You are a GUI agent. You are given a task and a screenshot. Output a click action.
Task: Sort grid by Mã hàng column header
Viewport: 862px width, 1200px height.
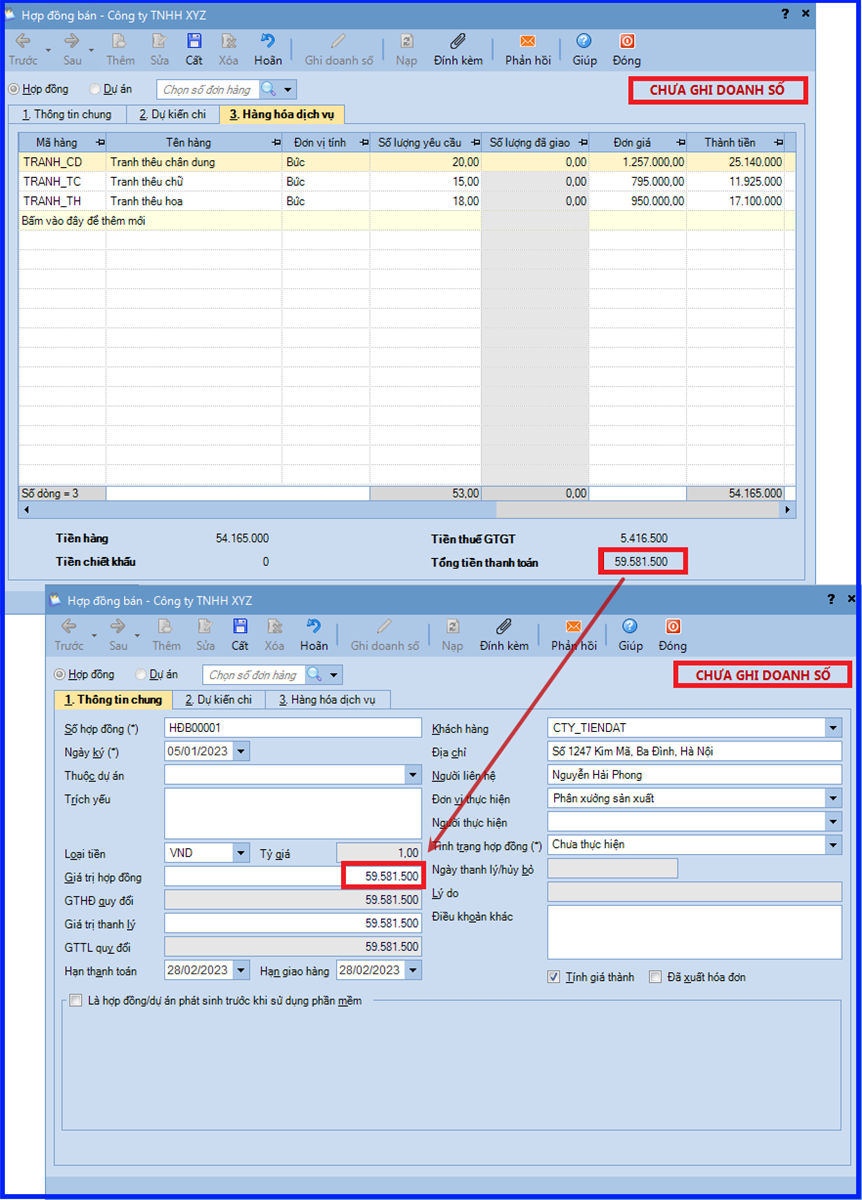tap(63, 142)
